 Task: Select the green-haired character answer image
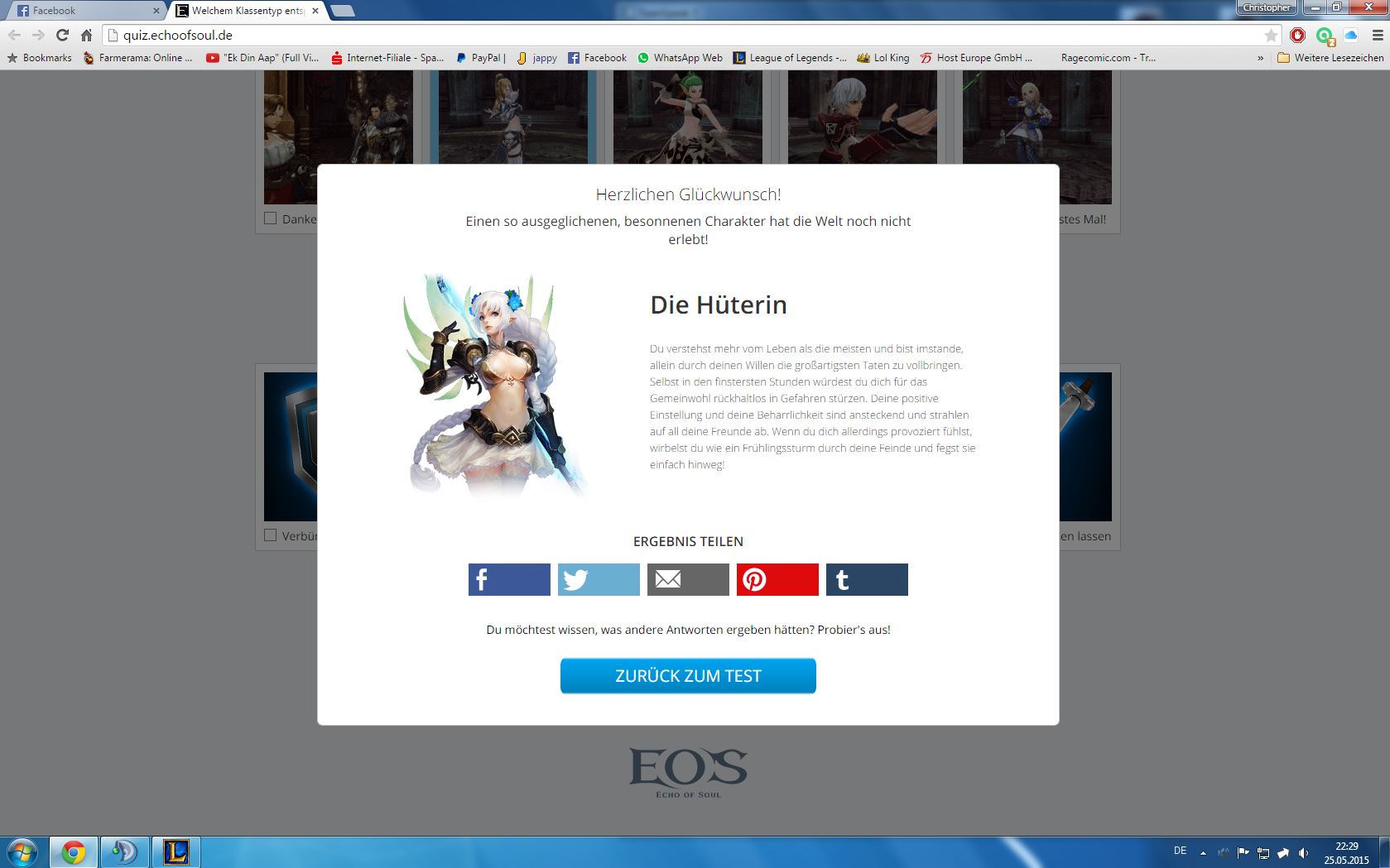(x=688, y=117)
